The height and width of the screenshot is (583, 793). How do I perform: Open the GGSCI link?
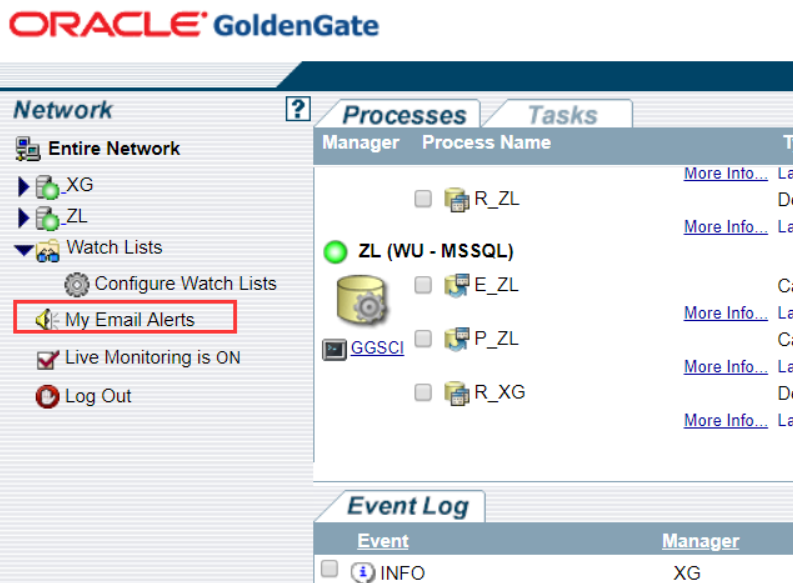377,348
